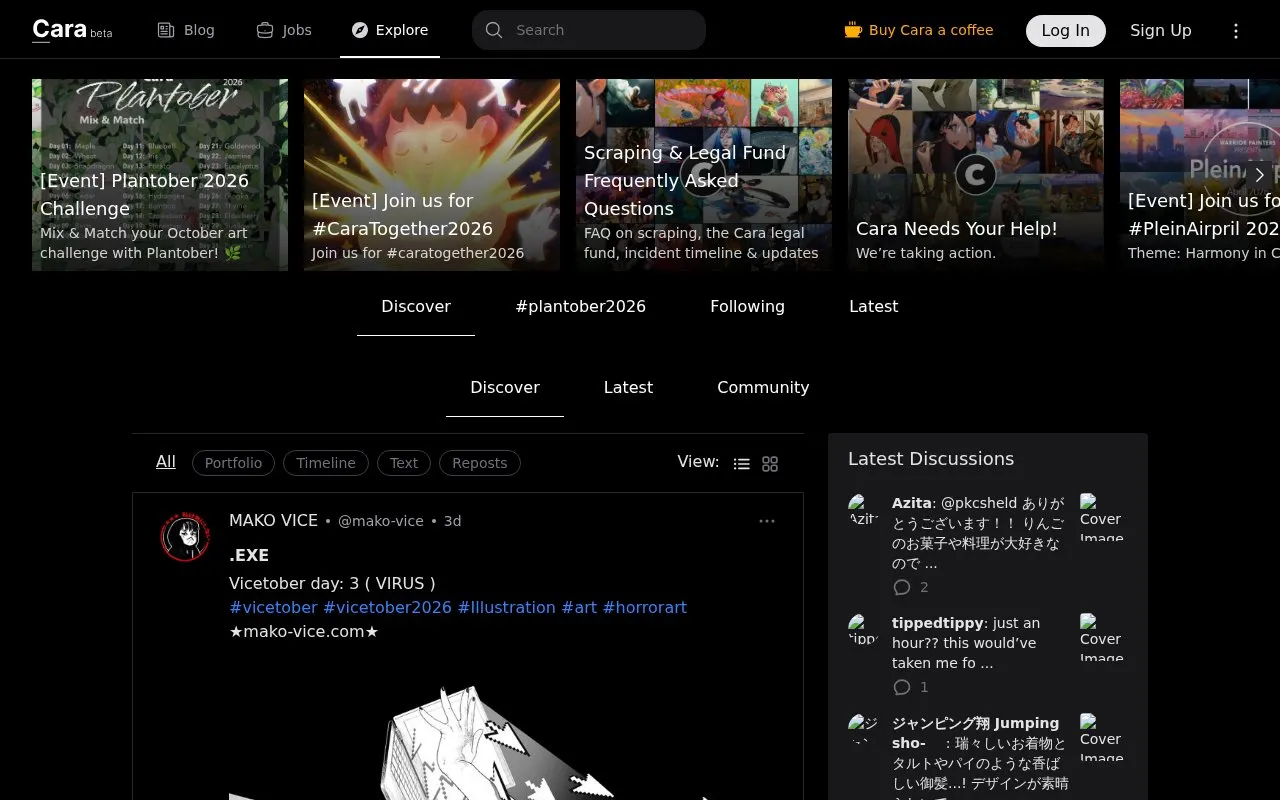The width and height of the screenshot is (1280, 800).
Task: Open the #CaraTogether2026 event card
Action: 432,175
